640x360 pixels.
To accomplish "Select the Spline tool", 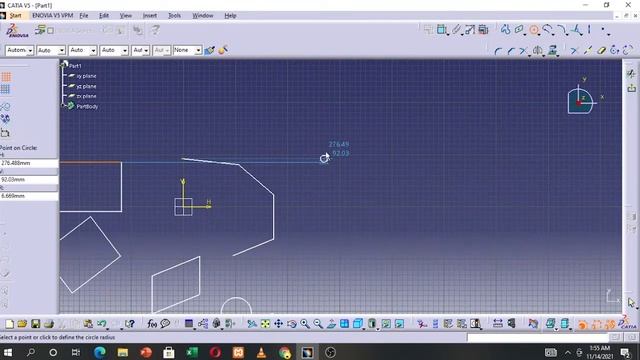I will click(548, 29).
